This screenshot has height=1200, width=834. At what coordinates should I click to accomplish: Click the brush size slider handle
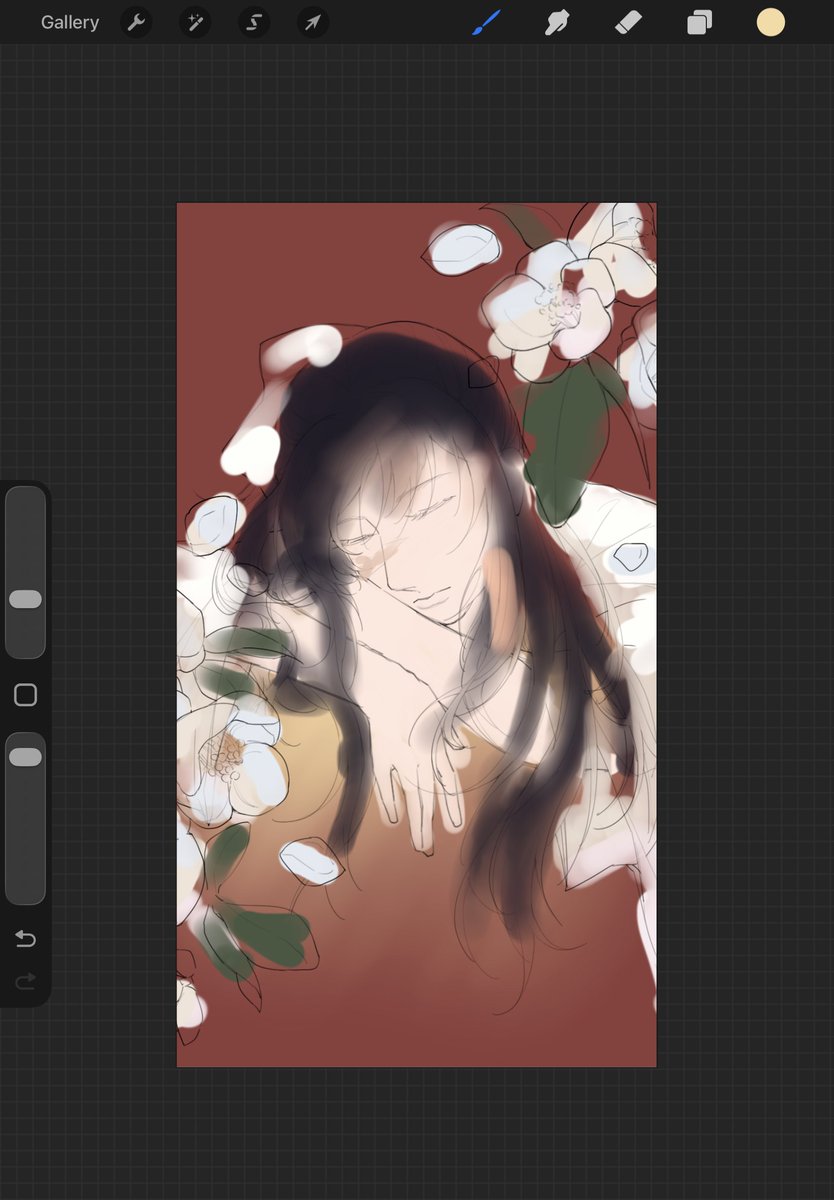25,599
